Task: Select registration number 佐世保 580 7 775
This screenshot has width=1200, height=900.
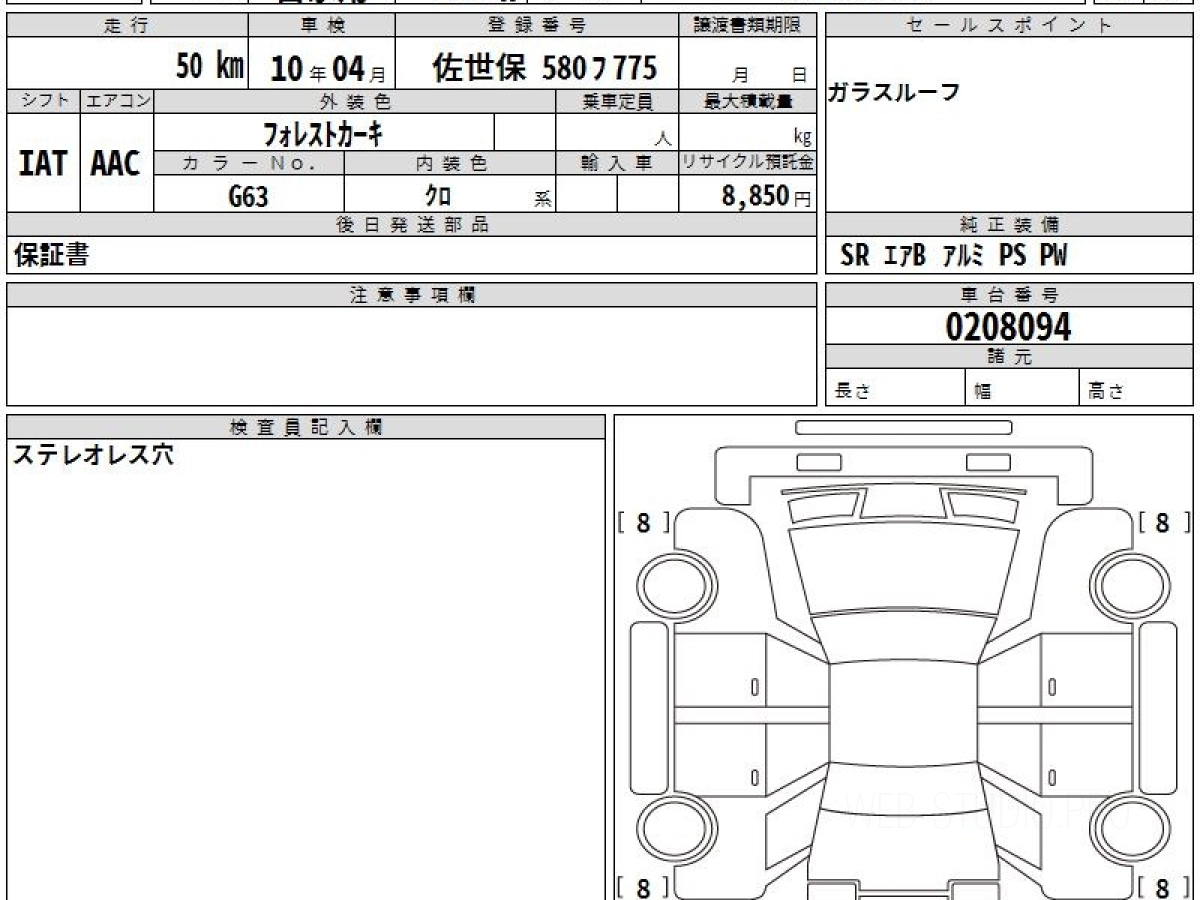Action: tap(544, 68)
